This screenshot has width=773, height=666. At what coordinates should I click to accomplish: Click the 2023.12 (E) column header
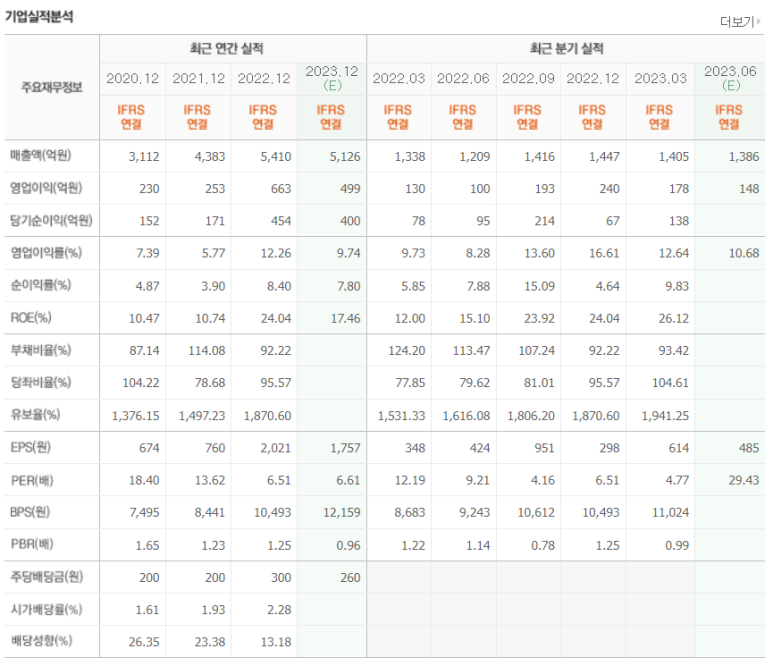click(x=332, y=78)
